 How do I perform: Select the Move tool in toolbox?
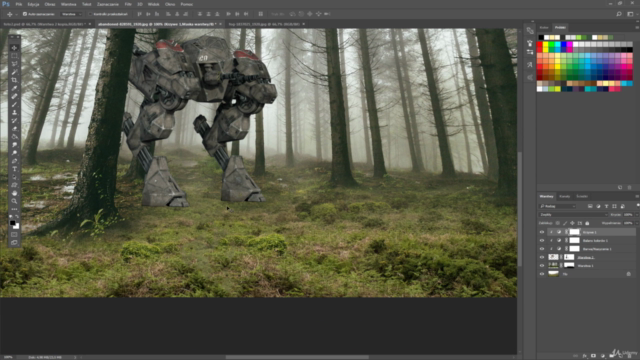(14, 48)
